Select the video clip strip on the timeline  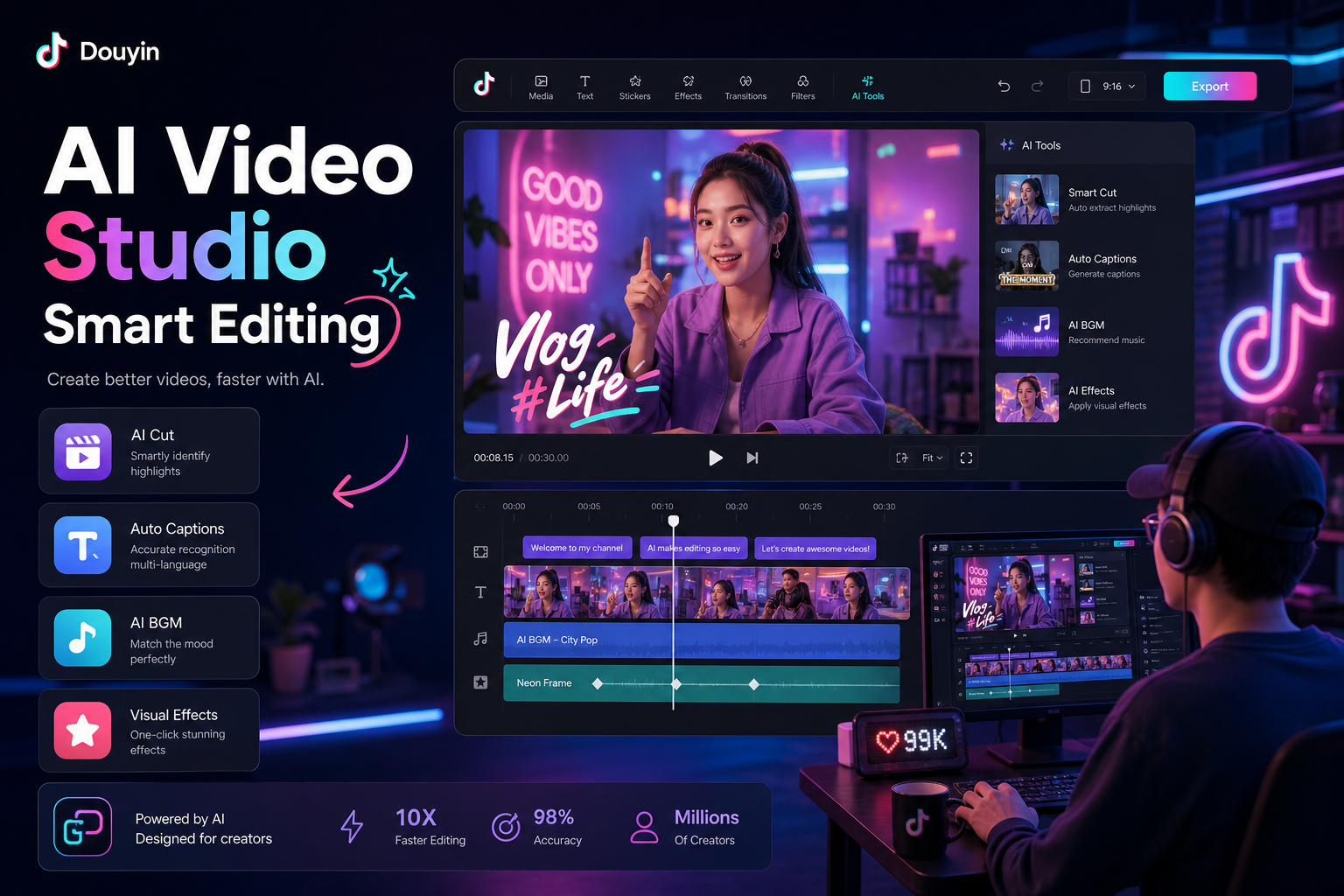[x=707, y=592]
